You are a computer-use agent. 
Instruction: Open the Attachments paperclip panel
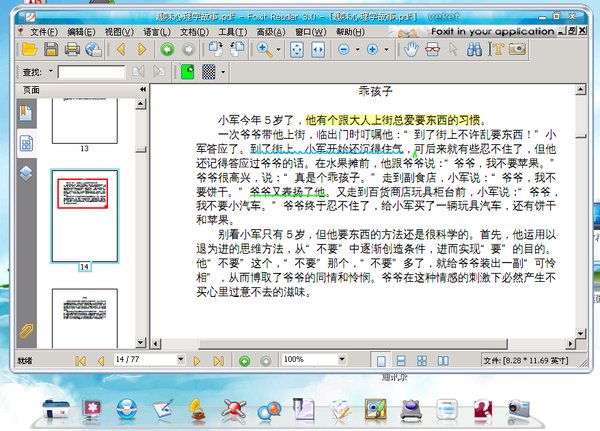click(26, 330)
